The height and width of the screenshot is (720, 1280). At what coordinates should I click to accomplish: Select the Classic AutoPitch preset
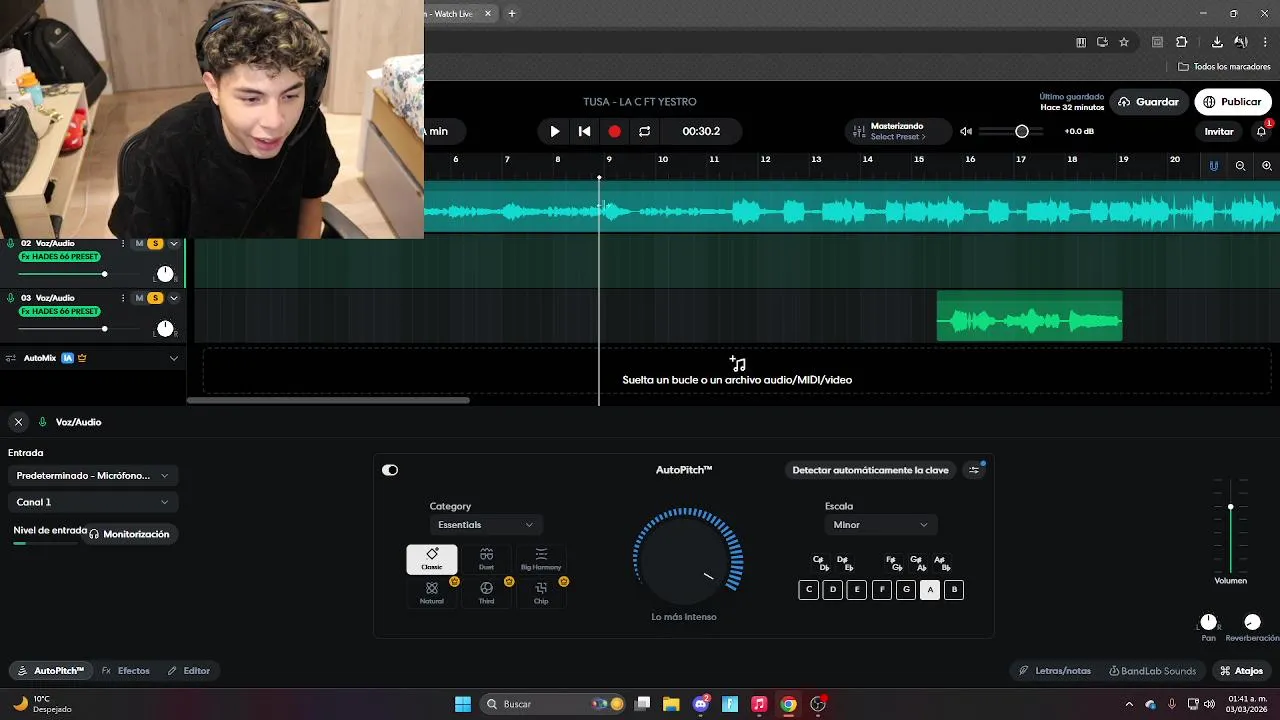tap(432, 559)
